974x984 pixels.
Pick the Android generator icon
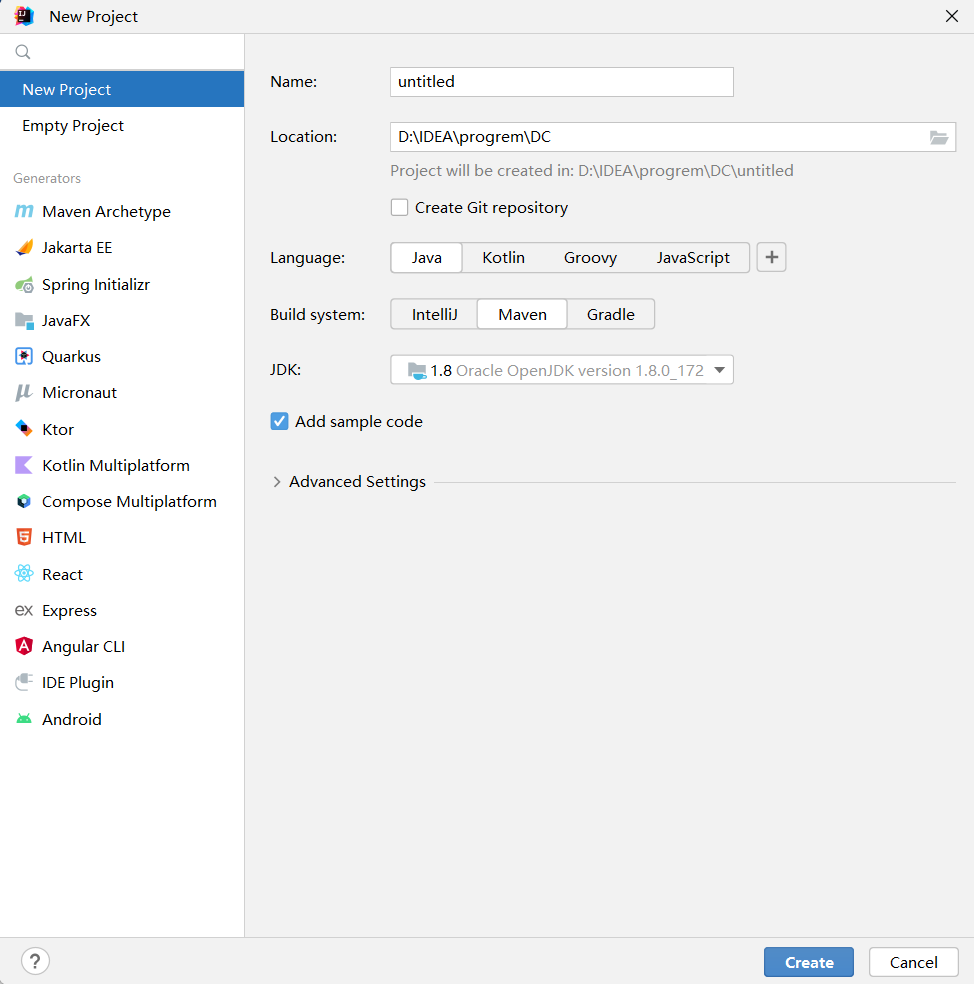coord(24,719)
